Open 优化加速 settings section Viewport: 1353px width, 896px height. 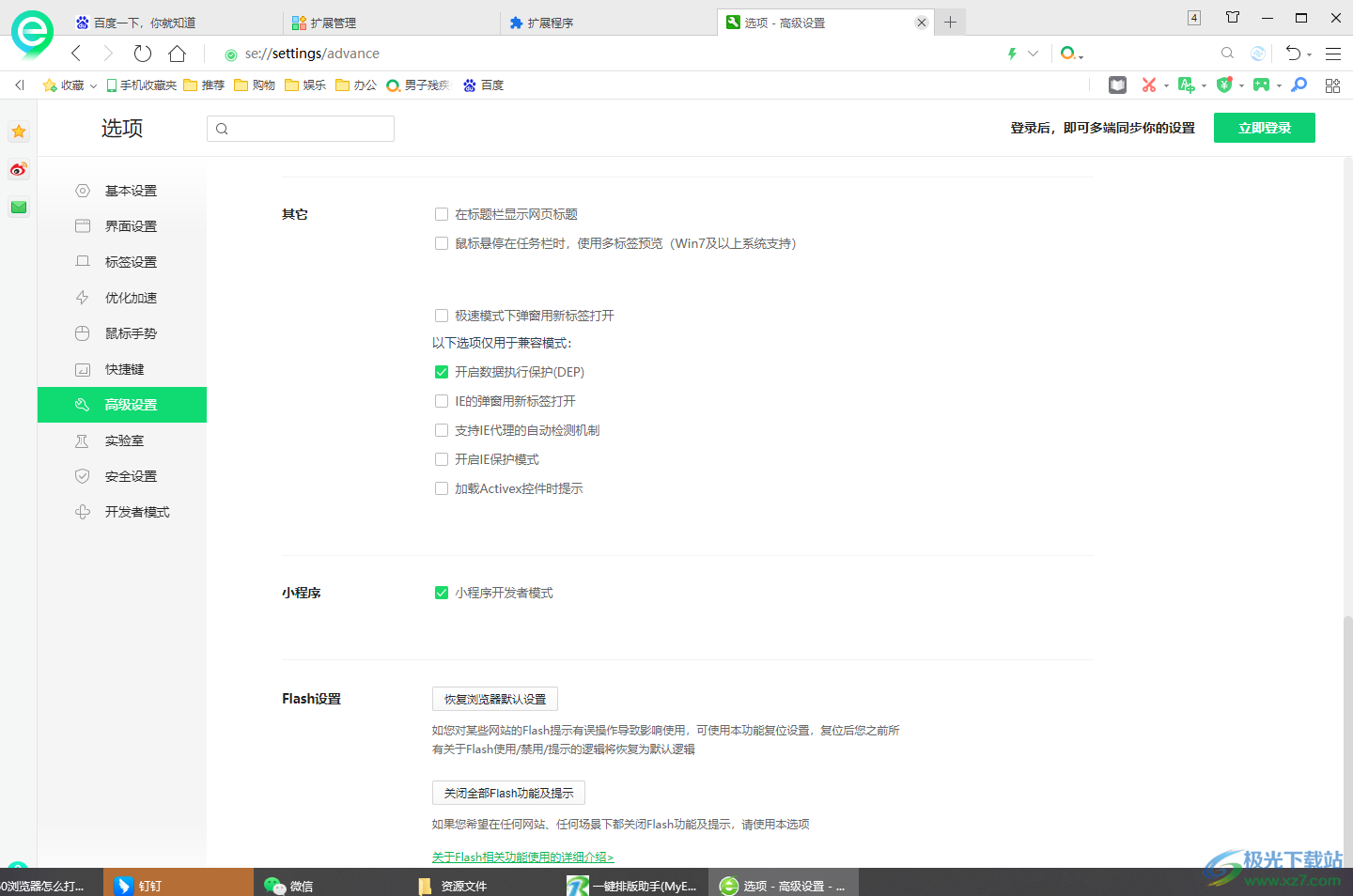(122, 298)
